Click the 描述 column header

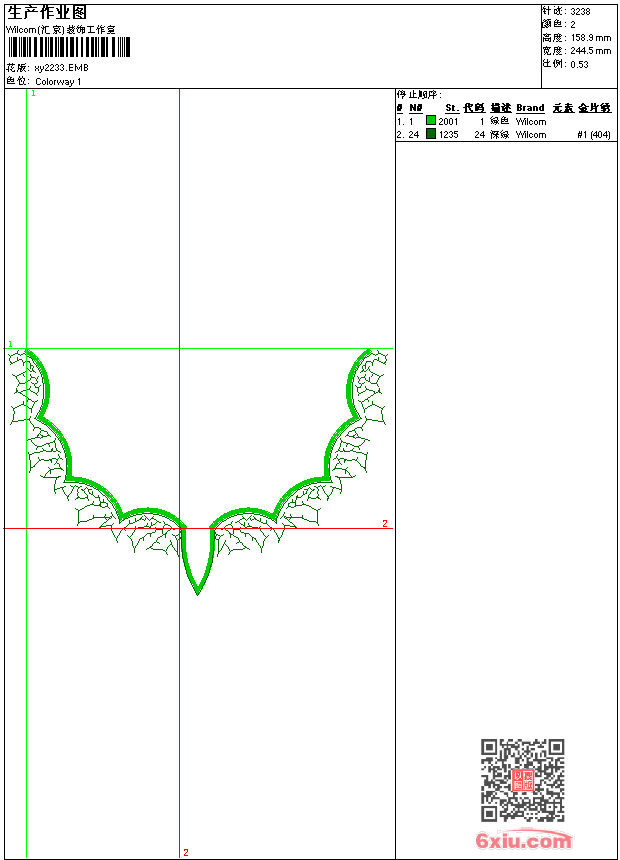click(x=500, y=108)
